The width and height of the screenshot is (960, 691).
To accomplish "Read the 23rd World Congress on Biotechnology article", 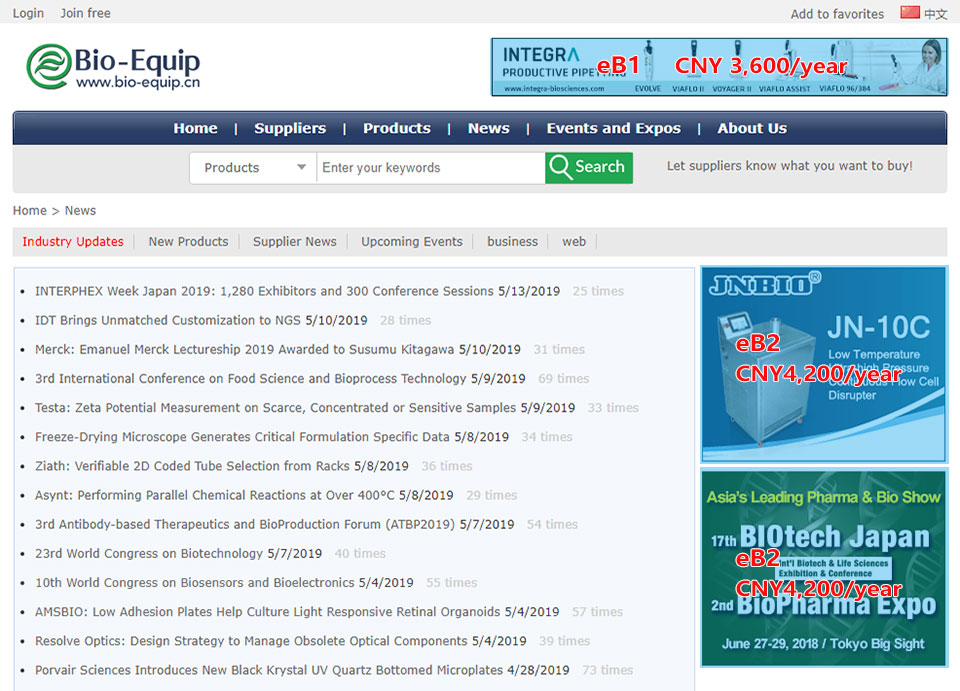I will [149, 553].
